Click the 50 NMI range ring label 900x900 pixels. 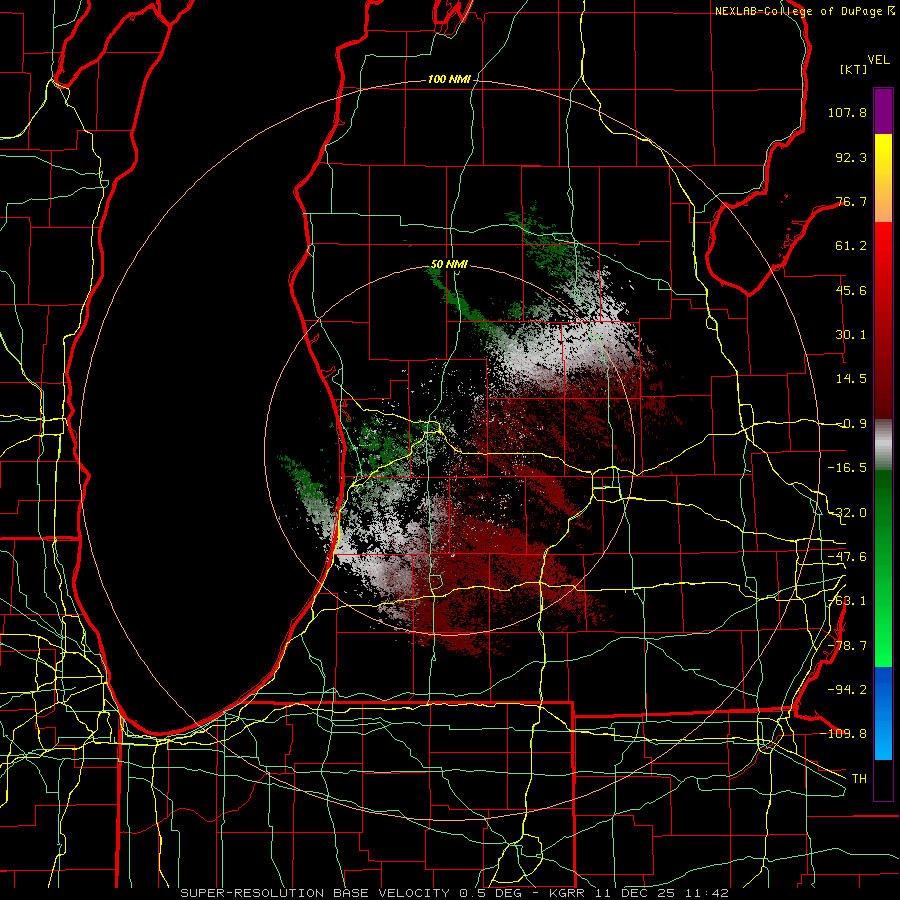[449, 265]
